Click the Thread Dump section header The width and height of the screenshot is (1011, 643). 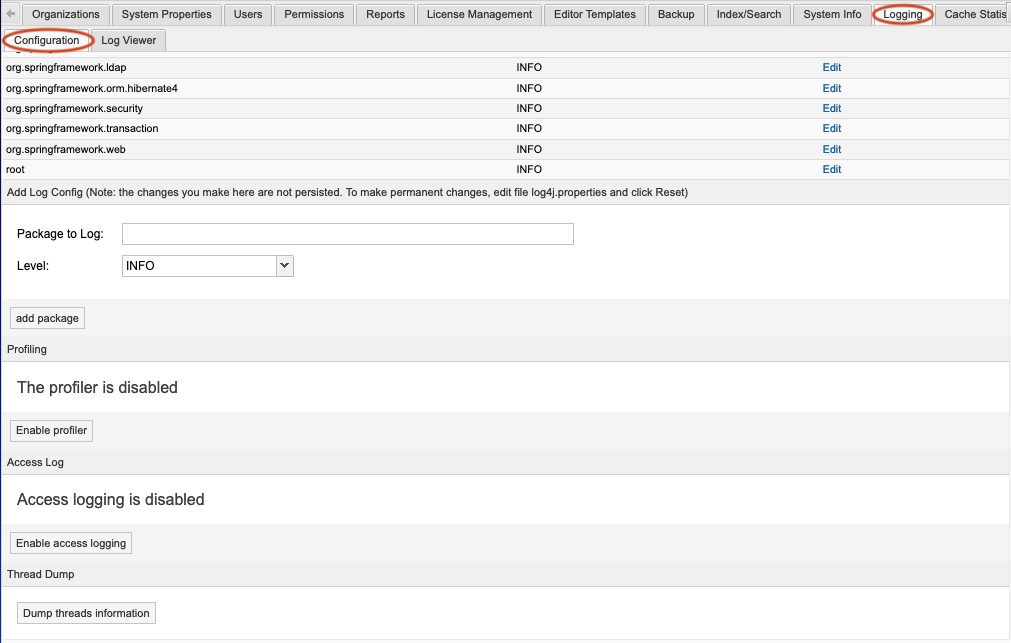tap(41, 574)
